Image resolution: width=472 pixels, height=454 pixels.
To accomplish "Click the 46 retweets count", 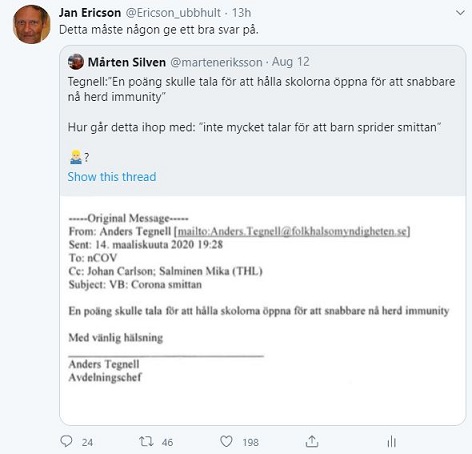I will pyautogui.click(x=167, y=442).
